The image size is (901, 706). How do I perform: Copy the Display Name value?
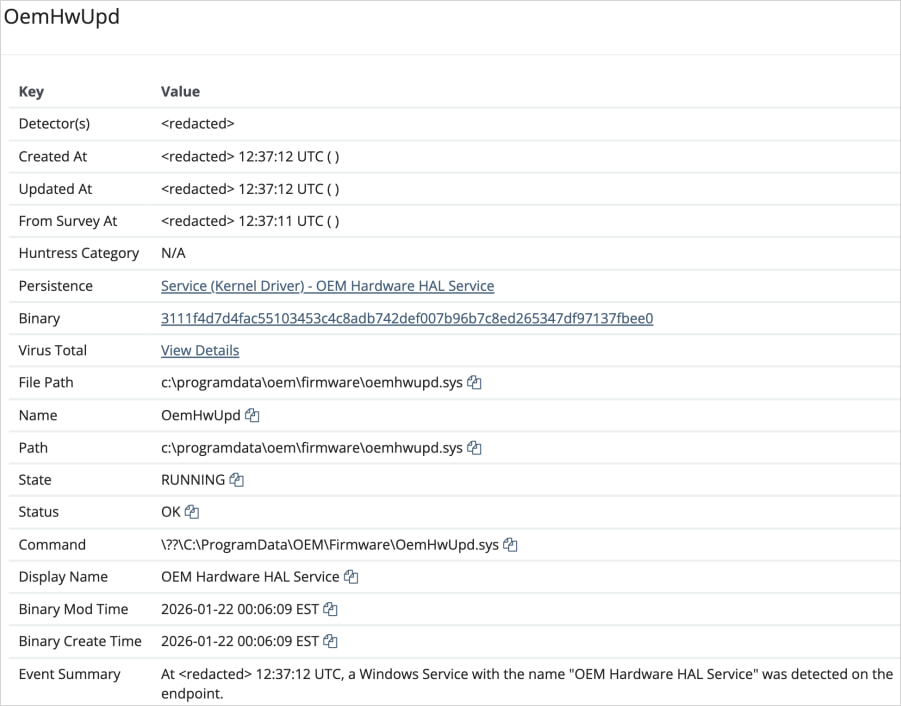coord(351,577)
